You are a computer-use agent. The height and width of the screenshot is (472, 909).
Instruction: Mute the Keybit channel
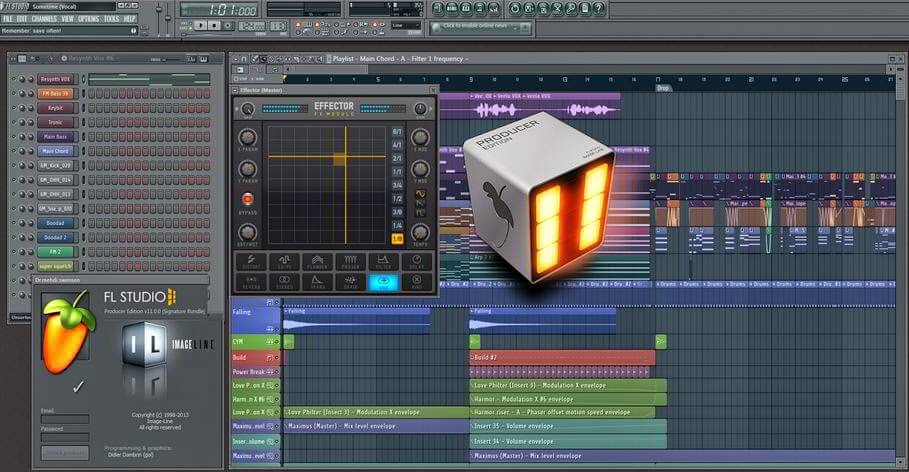click(x=15, y=108)
